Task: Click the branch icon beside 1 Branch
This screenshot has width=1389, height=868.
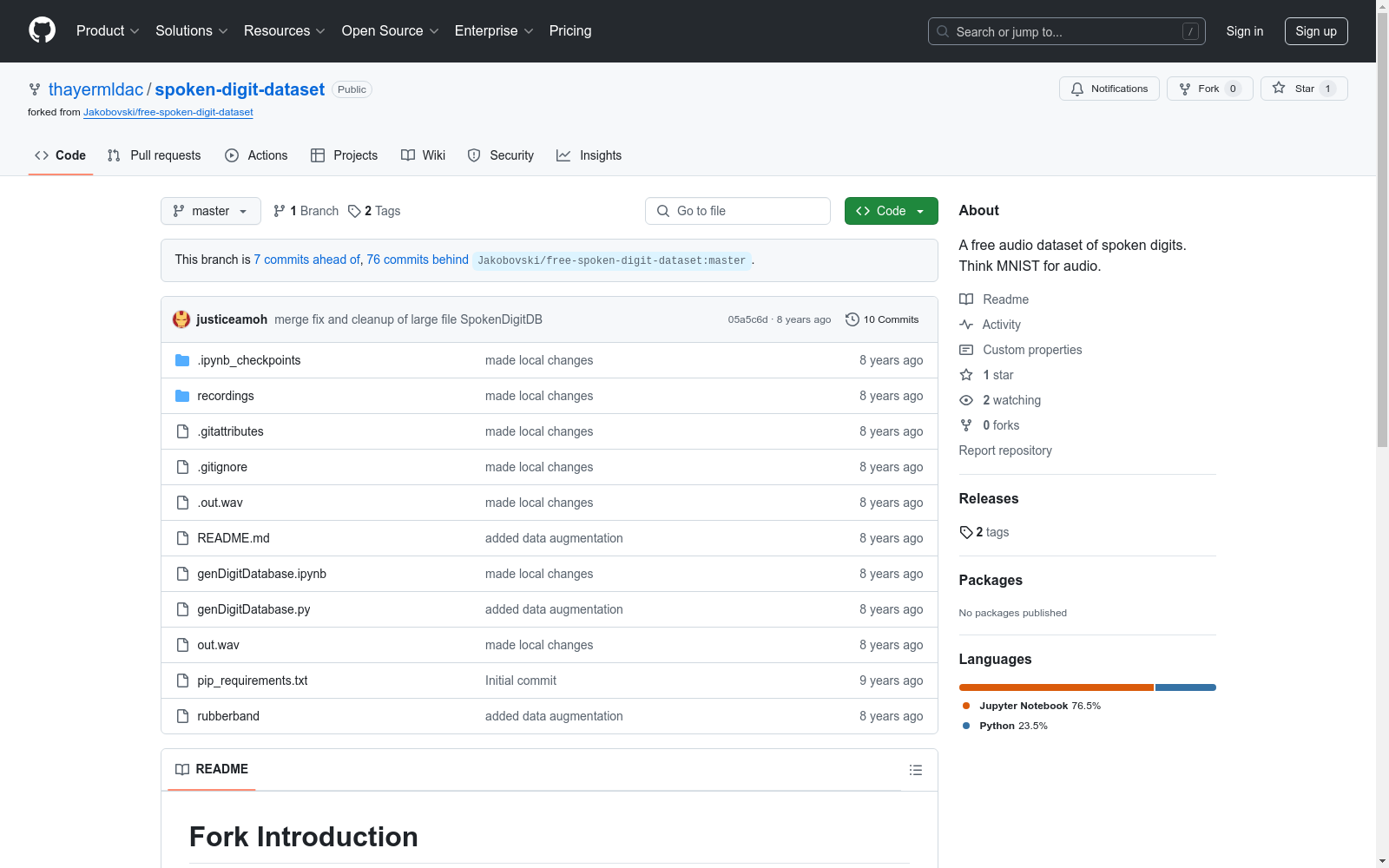Action: pyautogui.click(x=280, y=211)
